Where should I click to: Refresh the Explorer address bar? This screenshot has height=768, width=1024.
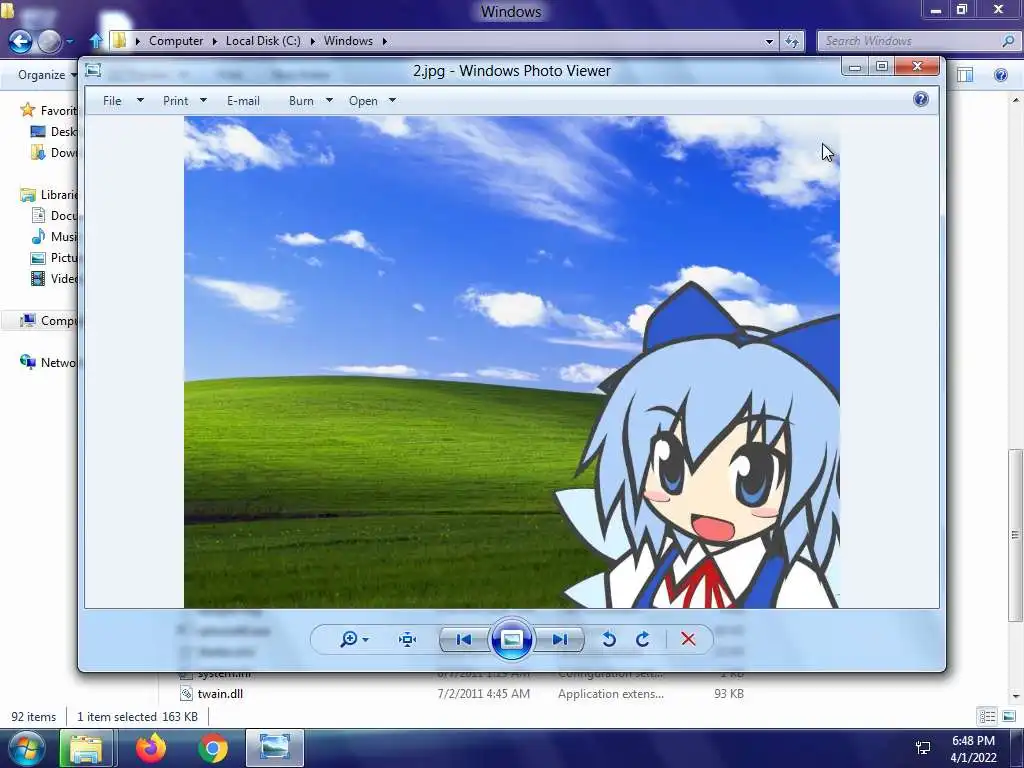click(x=792, y=41)
